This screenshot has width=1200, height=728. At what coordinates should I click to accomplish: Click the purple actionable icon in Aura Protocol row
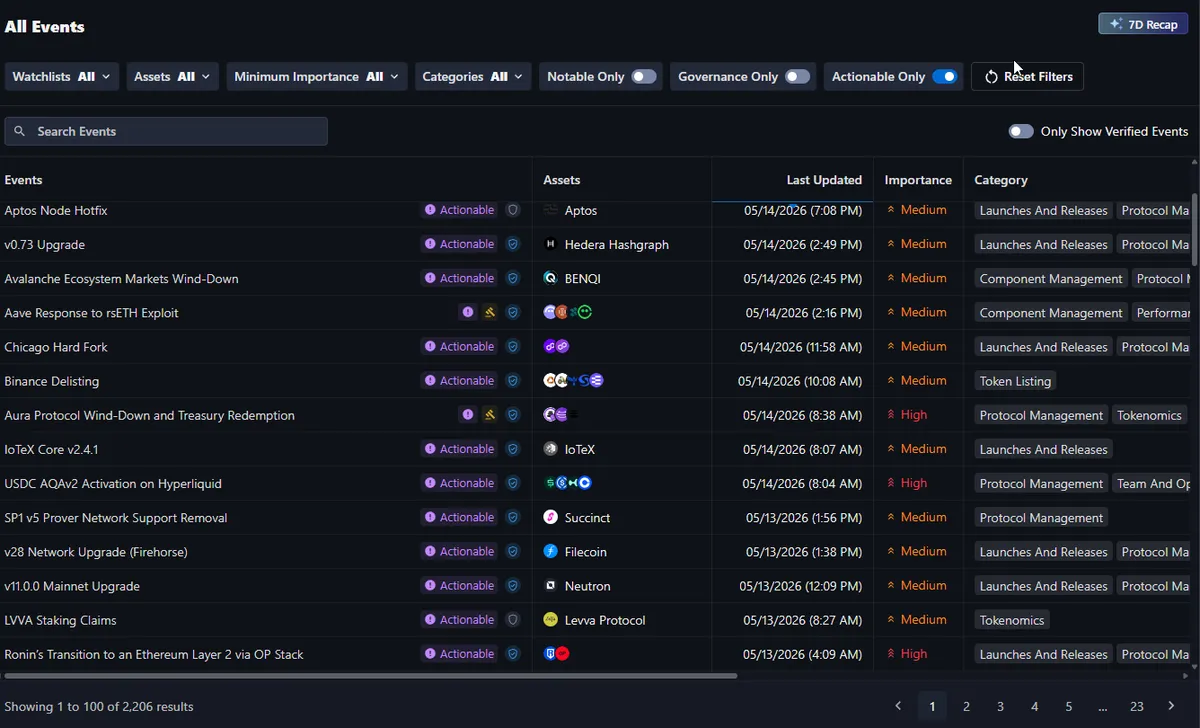pos(467,415)
